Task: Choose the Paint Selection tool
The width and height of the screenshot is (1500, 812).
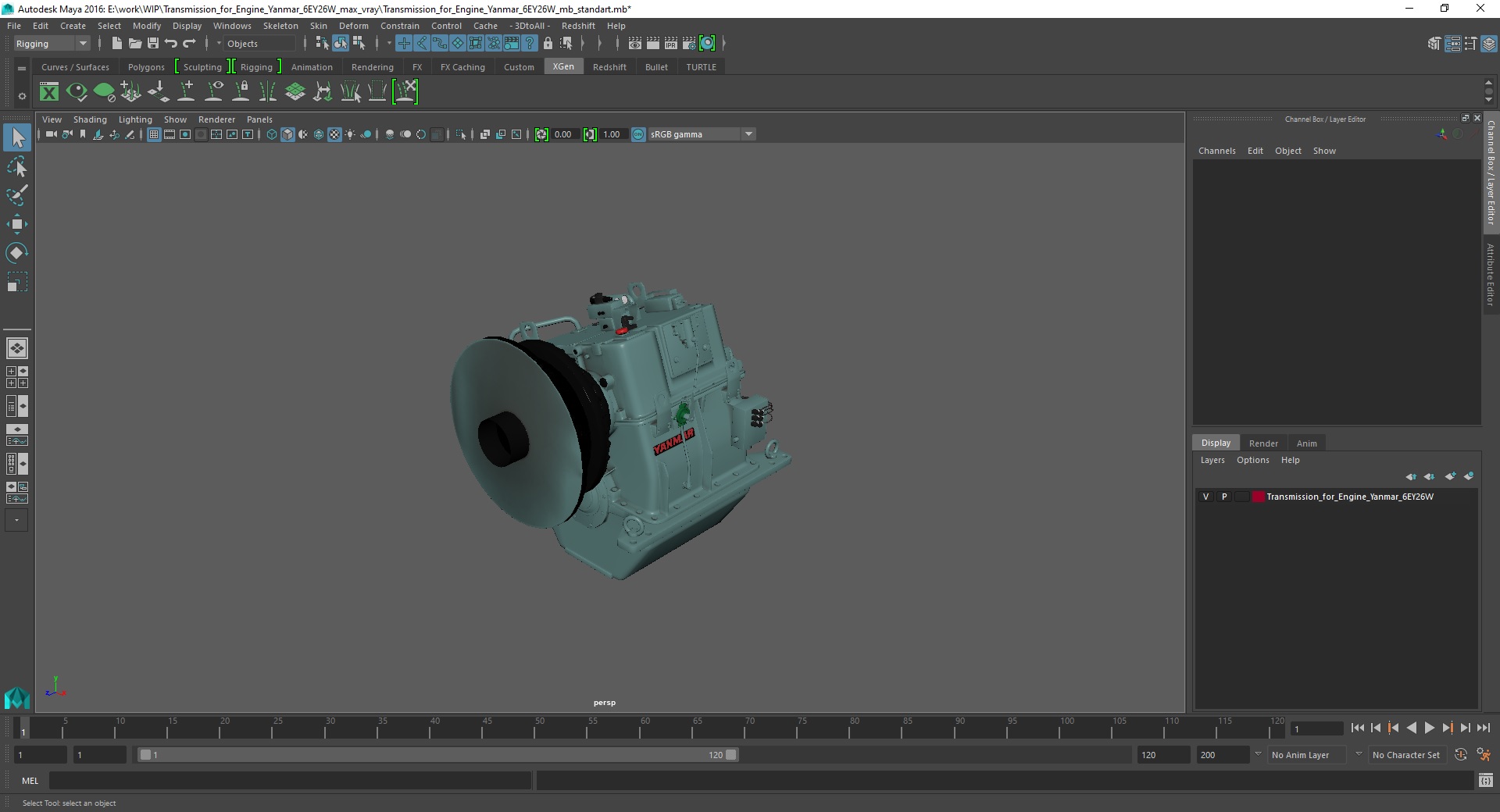Action: (17, 195)
